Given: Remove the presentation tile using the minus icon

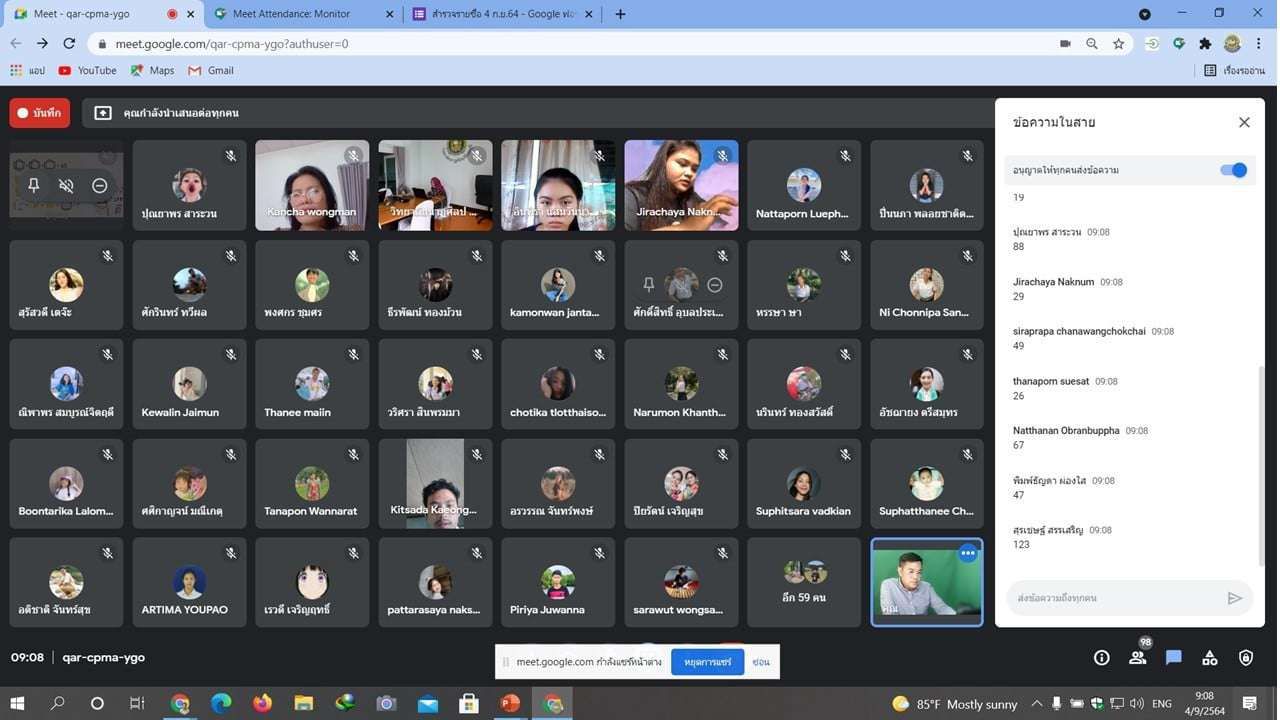Looking at the screenshot, I should tap(99, 185).
